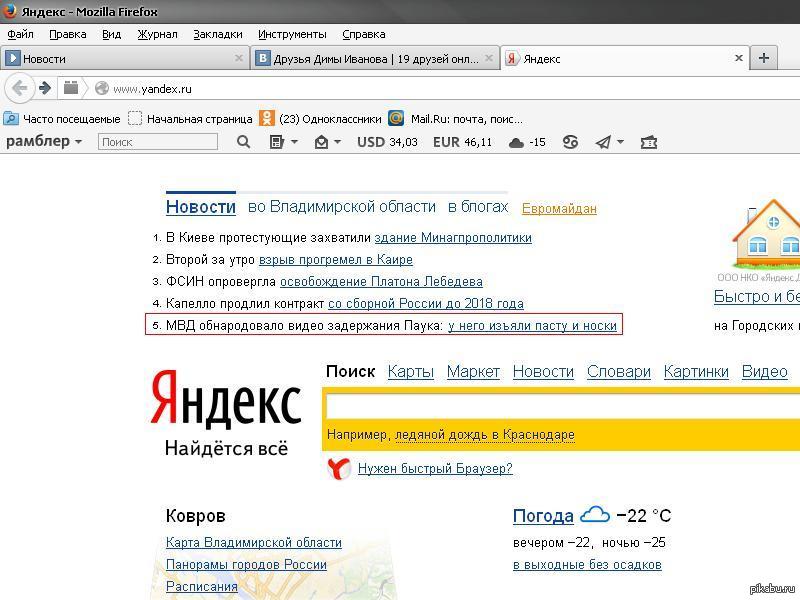This screenshot has height=600, width=800.
Task: Click the ticket icon in Rambler toolbar
Action: click(x=649, y=142)
